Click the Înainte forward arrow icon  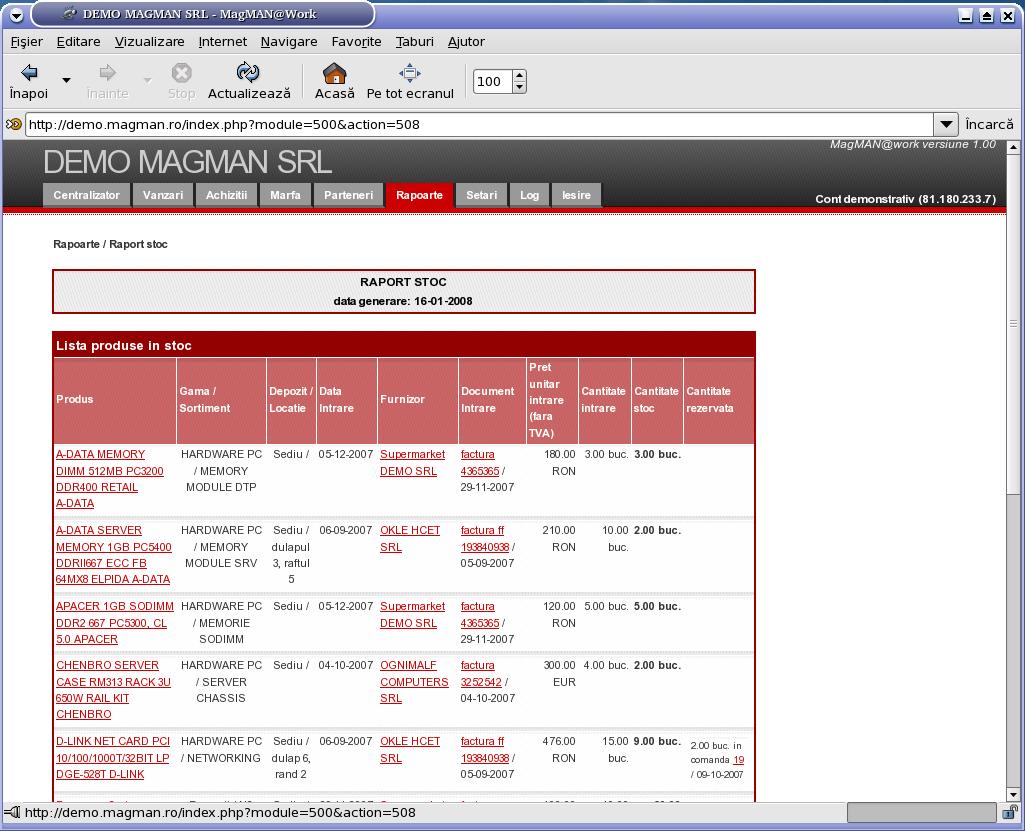107,73
